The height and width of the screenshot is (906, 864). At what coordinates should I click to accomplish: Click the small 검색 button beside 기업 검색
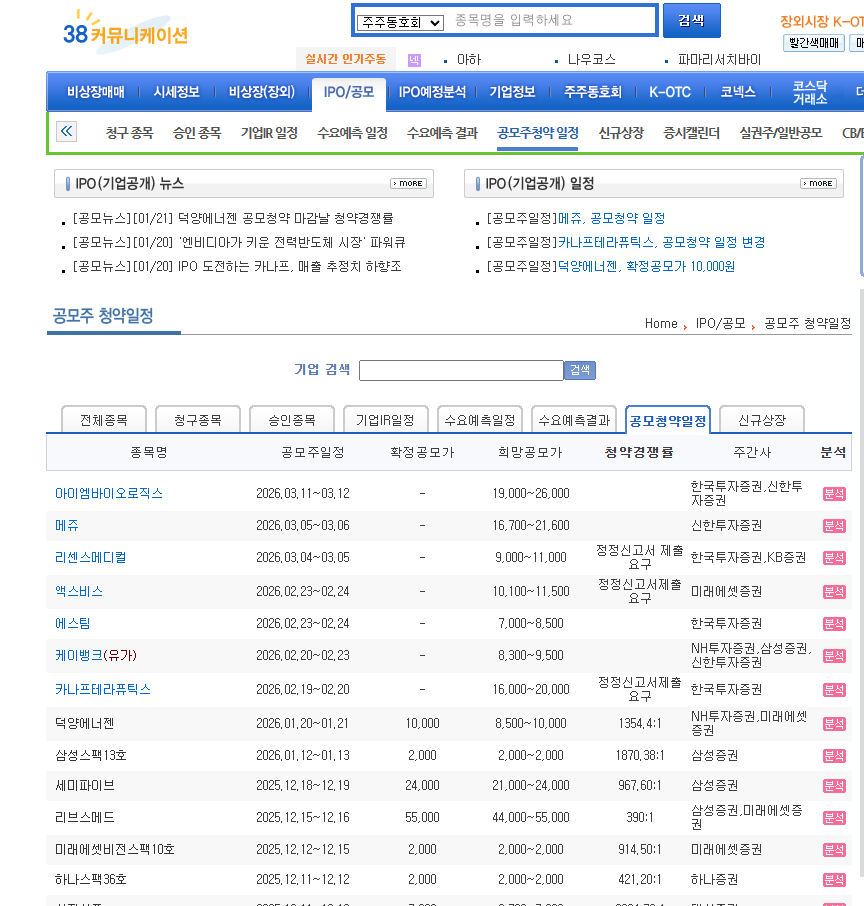580,370
